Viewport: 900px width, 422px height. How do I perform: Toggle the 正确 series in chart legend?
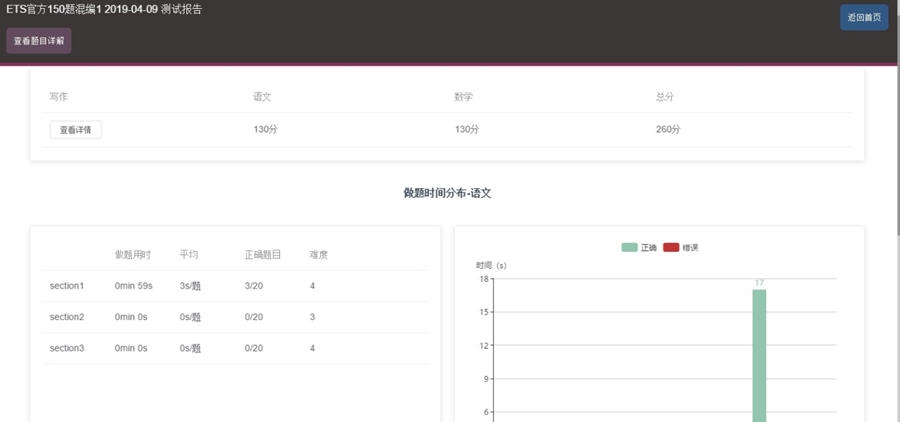(x=639, y=247)
